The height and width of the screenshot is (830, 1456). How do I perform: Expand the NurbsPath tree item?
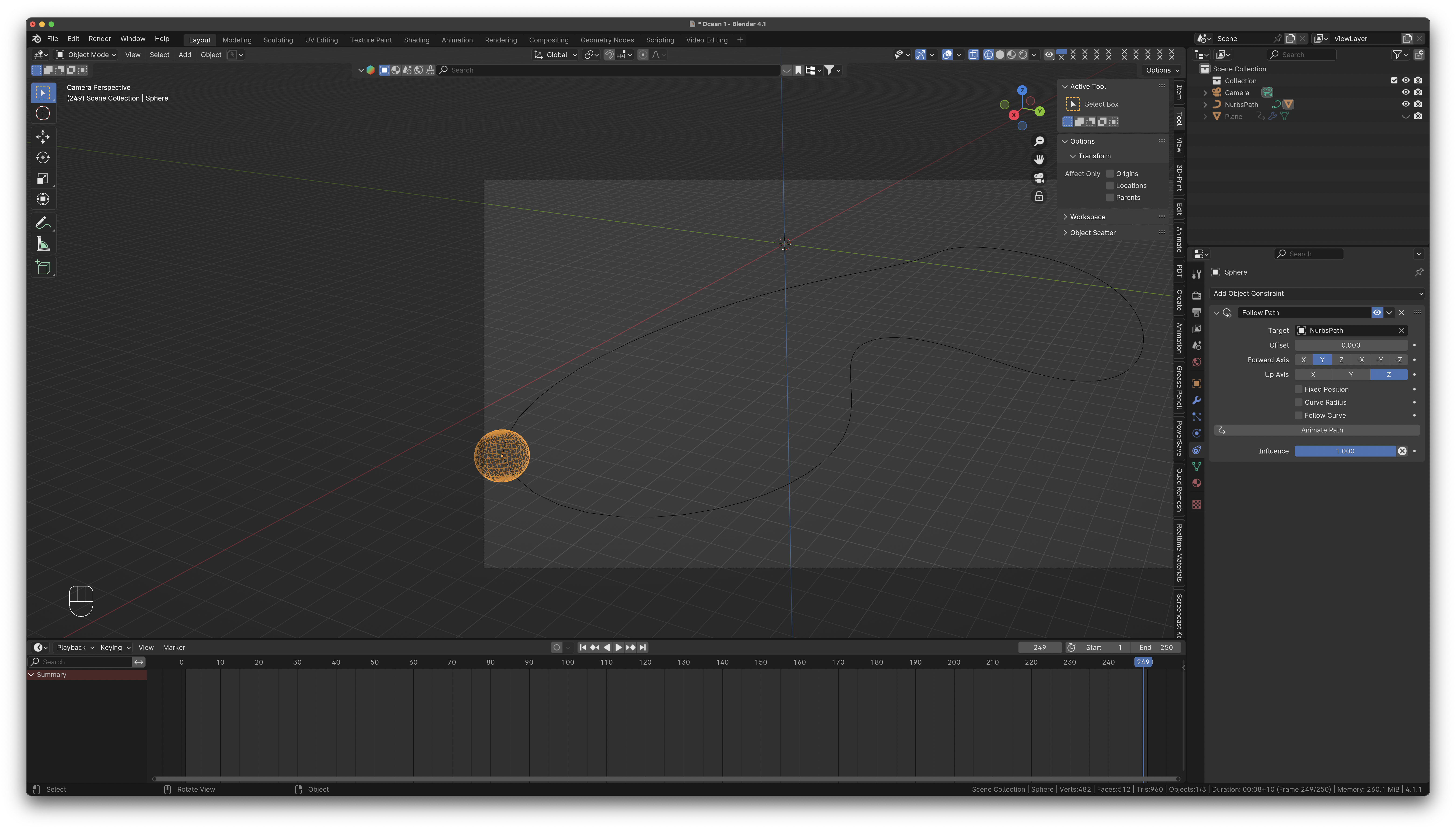click(1205, 105)
